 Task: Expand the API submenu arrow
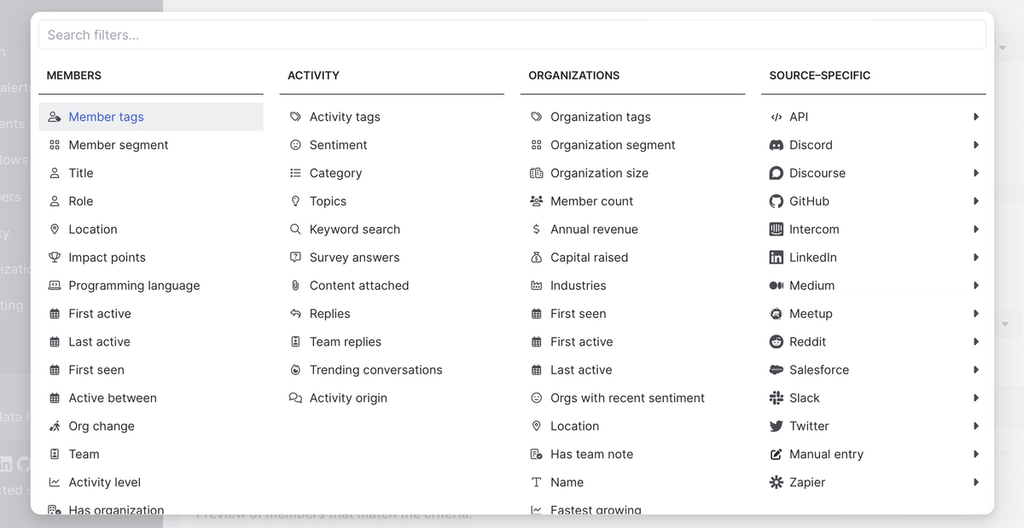point(975,117)
